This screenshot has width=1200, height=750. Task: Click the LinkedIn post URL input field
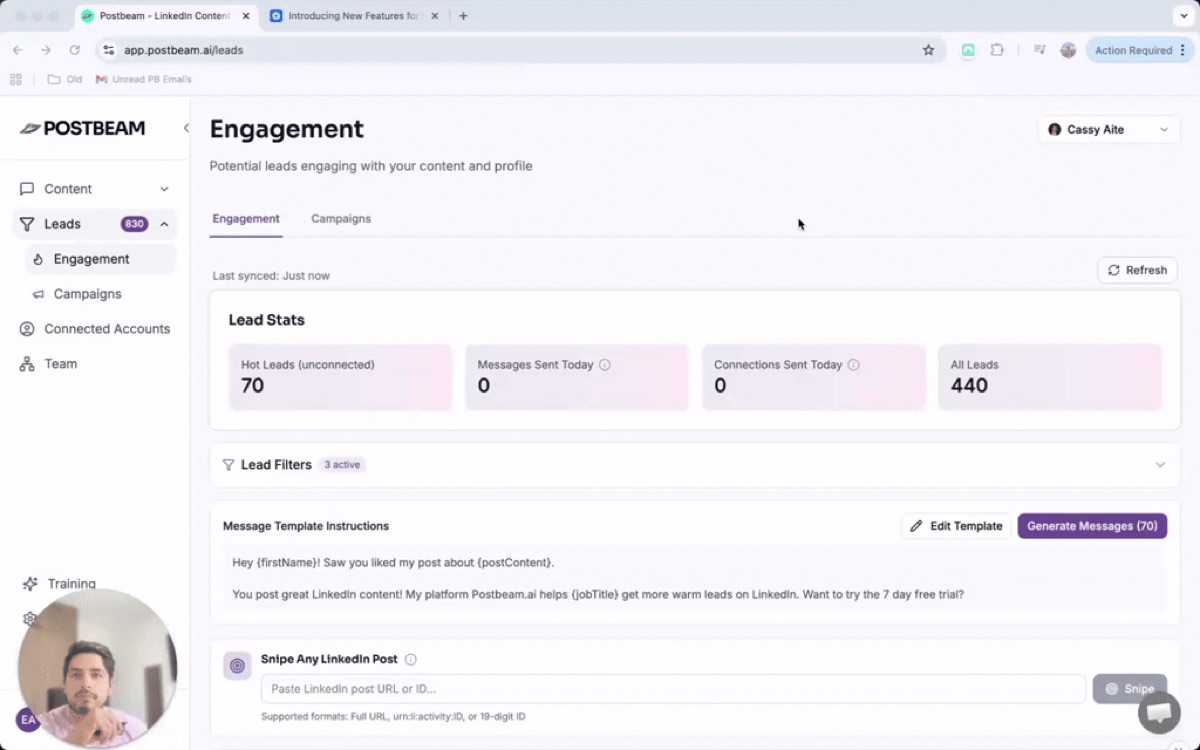point(673,689)
